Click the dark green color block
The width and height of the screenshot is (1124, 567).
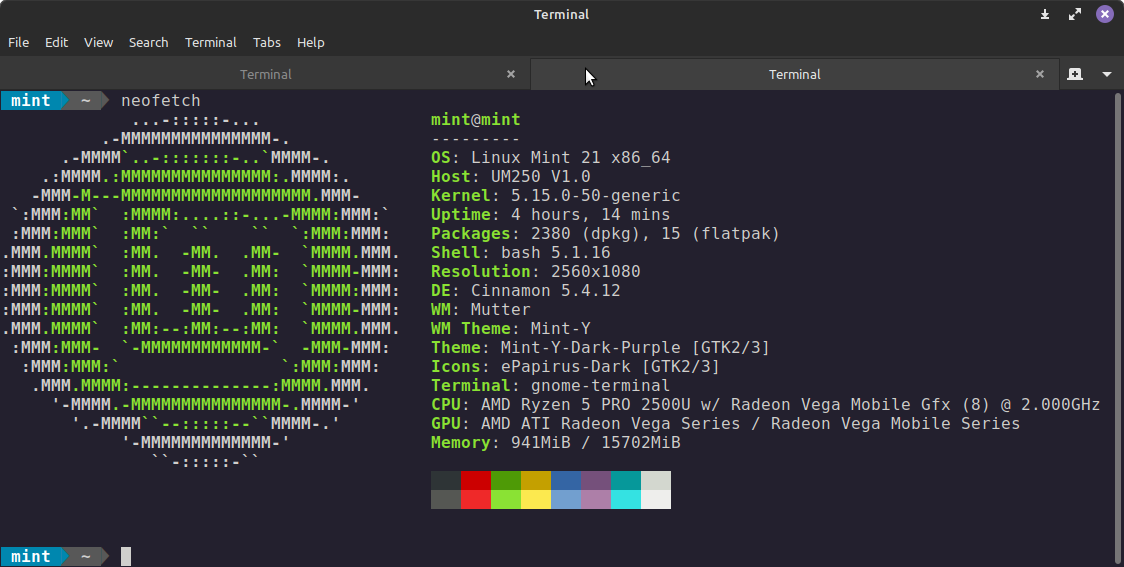point(506,480)
